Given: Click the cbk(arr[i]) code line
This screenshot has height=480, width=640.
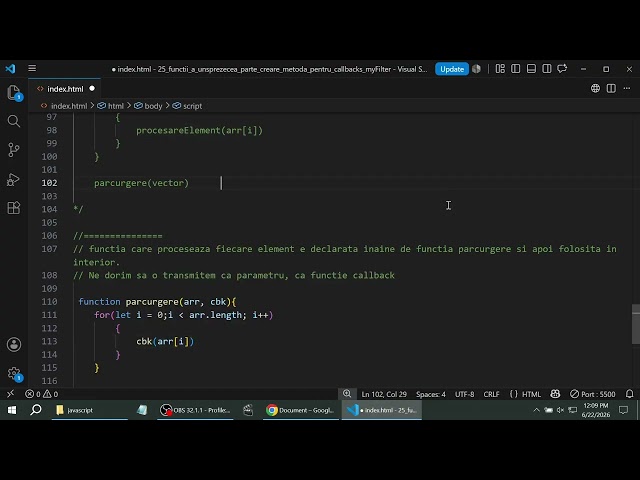Looking at the screenshot, I should coord(165,341).
